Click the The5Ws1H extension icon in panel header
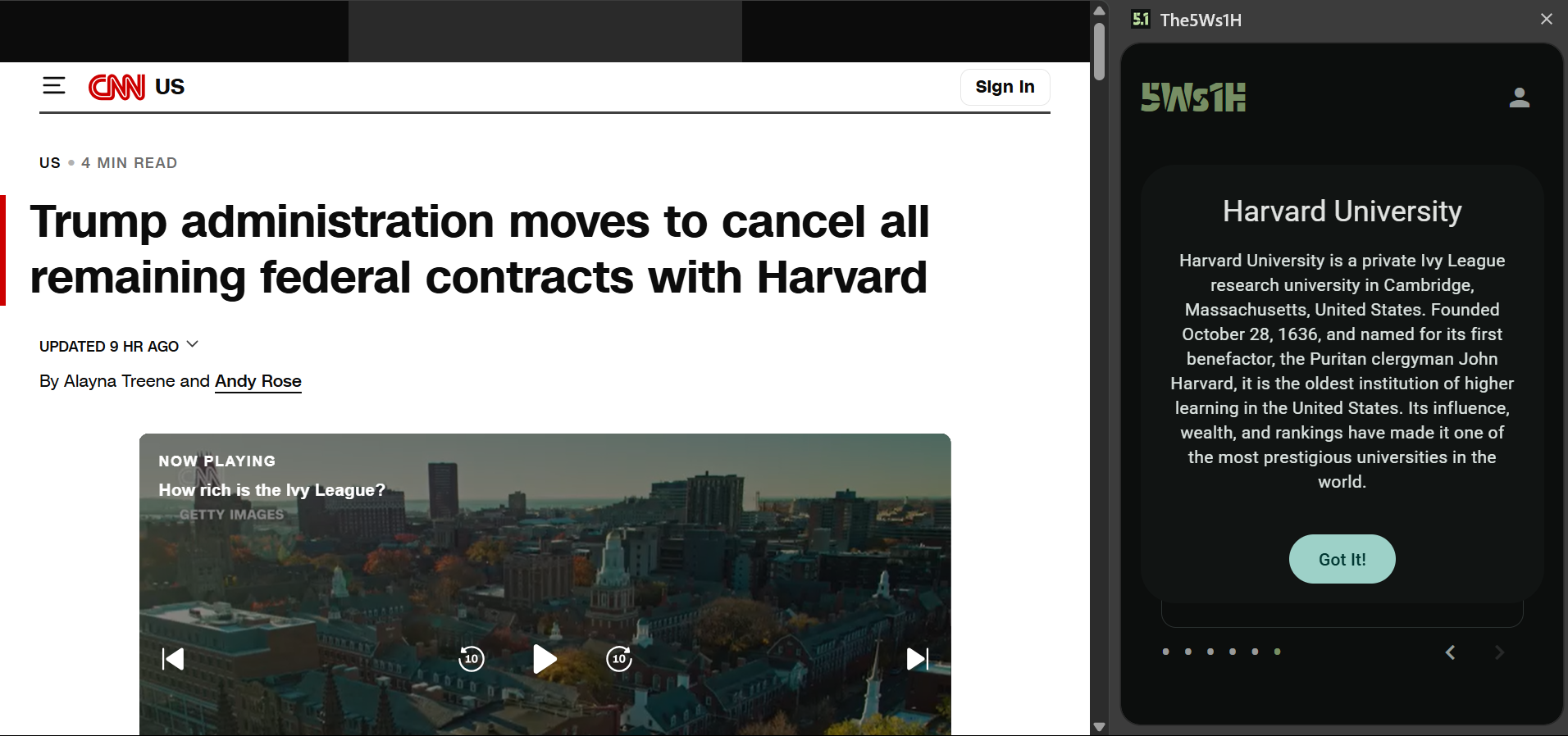 [x=1141, y=19]
